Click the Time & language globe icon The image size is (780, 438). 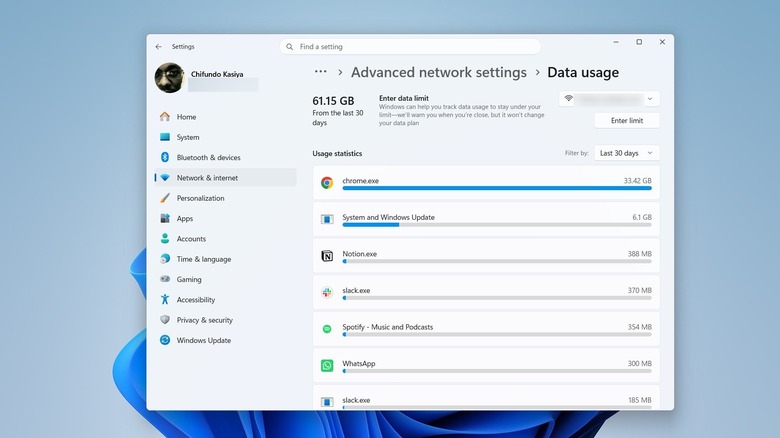(165, 259)
